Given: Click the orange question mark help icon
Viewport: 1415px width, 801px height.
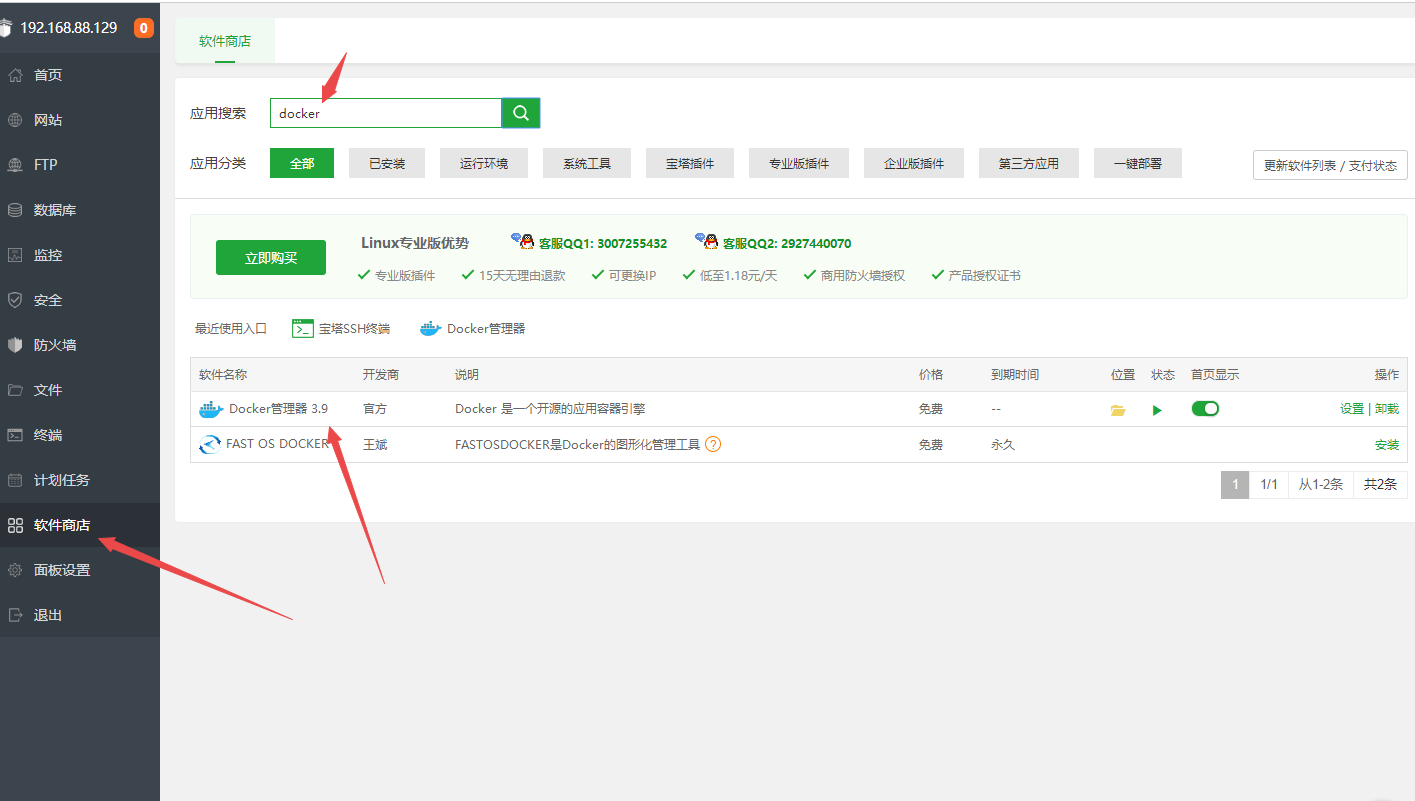Looking at the screenshot, I should (x=713, y=444).
